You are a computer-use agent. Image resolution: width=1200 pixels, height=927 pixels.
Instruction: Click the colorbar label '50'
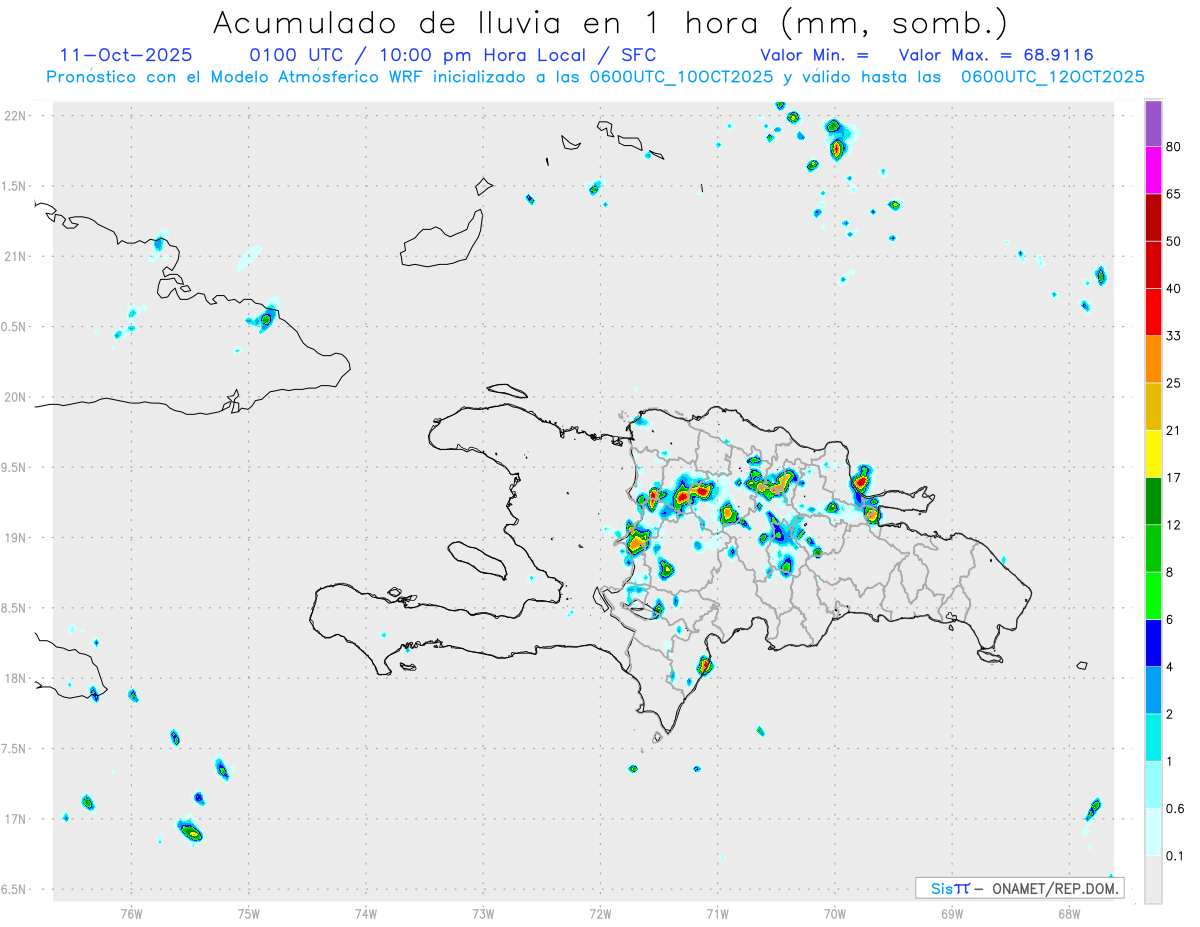[1174, 241]
